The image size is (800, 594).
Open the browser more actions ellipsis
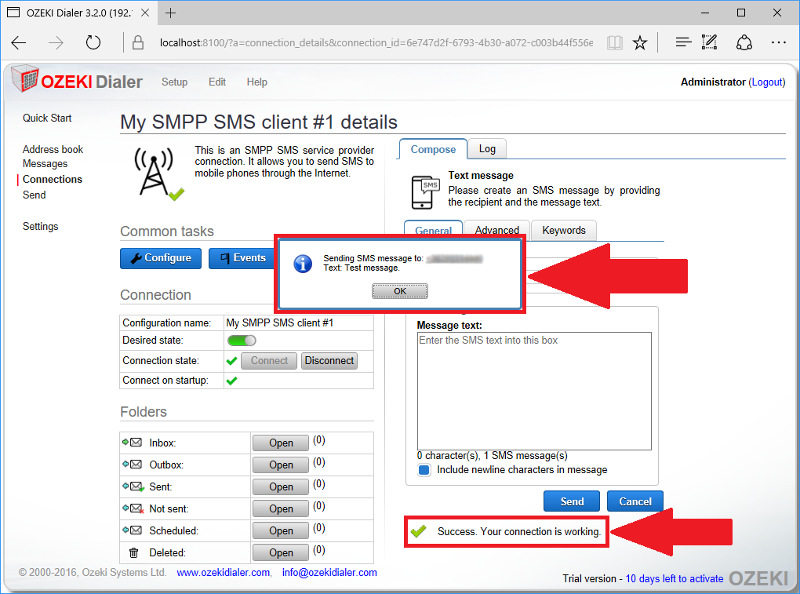[x=778, y=43]
